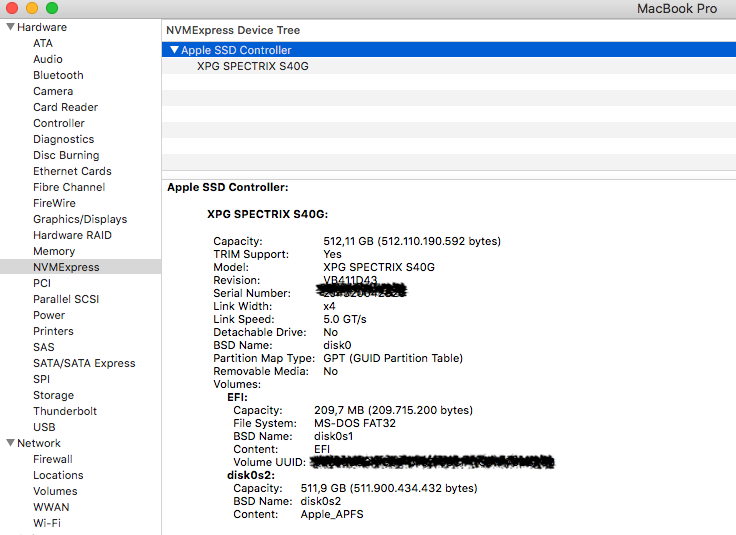Click the Model value XPG SPECTRIX S40G
736x535 pixels.
tap(379, 267)
